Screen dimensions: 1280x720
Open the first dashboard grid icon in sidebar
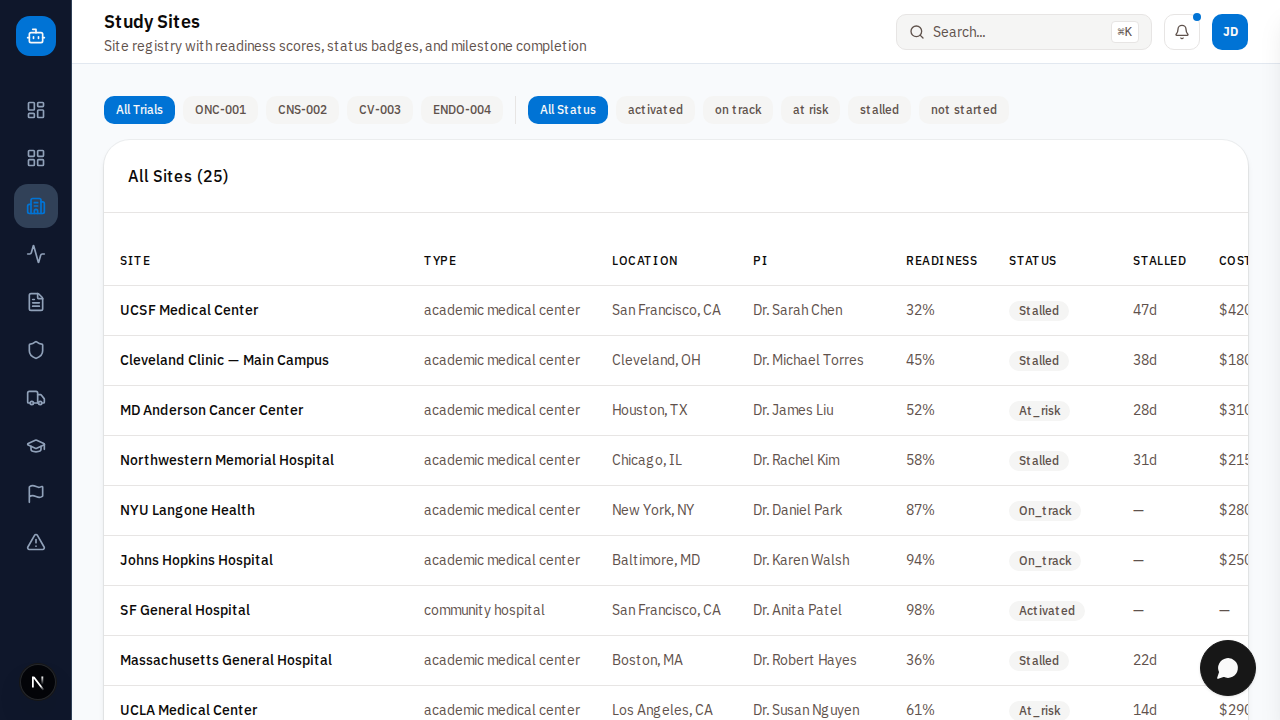[36, 110]
